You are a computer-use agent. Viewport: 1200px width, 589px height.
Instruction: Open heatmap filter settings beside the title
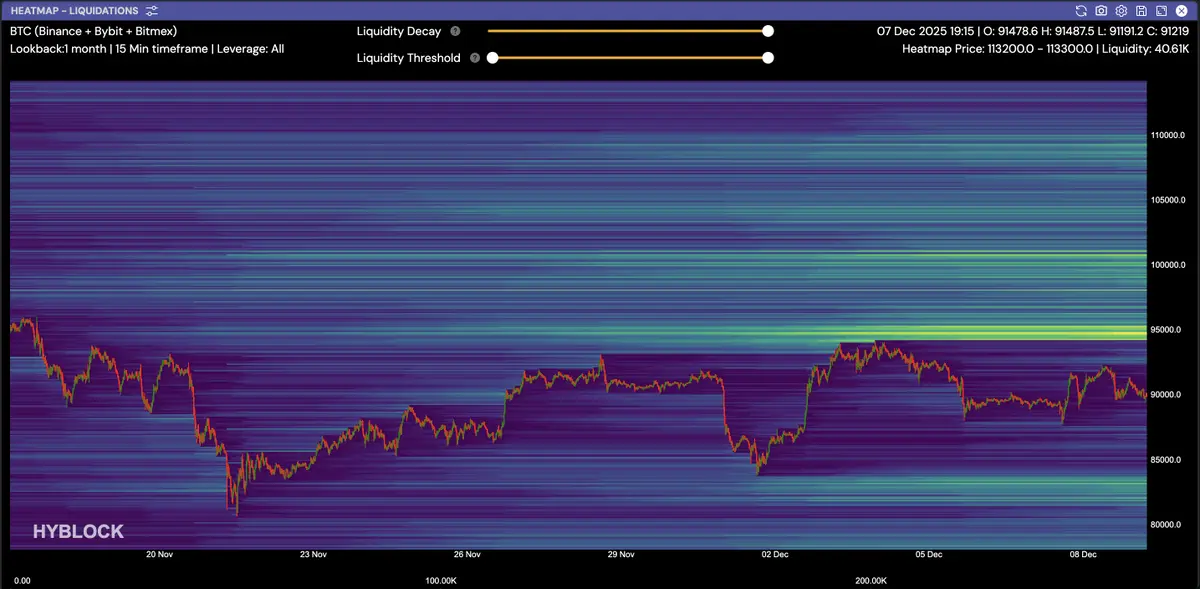(151, 10)
